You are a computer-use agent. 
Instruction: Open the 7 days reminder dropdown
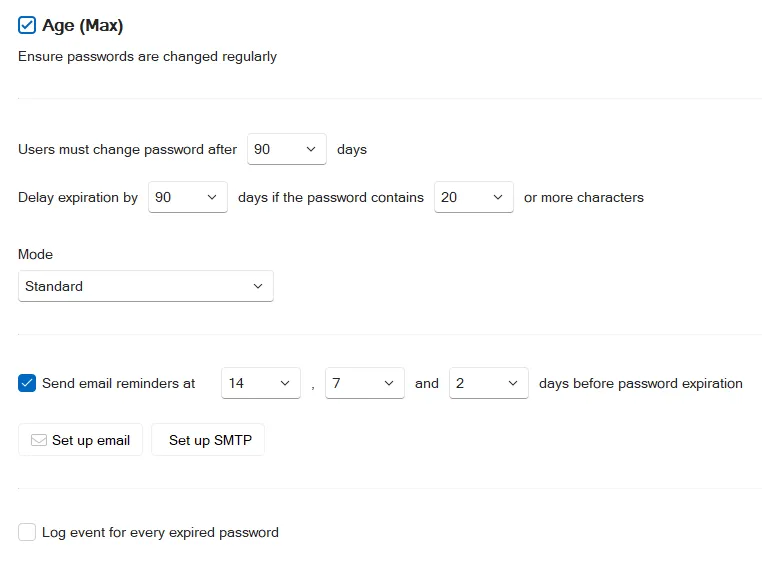[365, 383]
